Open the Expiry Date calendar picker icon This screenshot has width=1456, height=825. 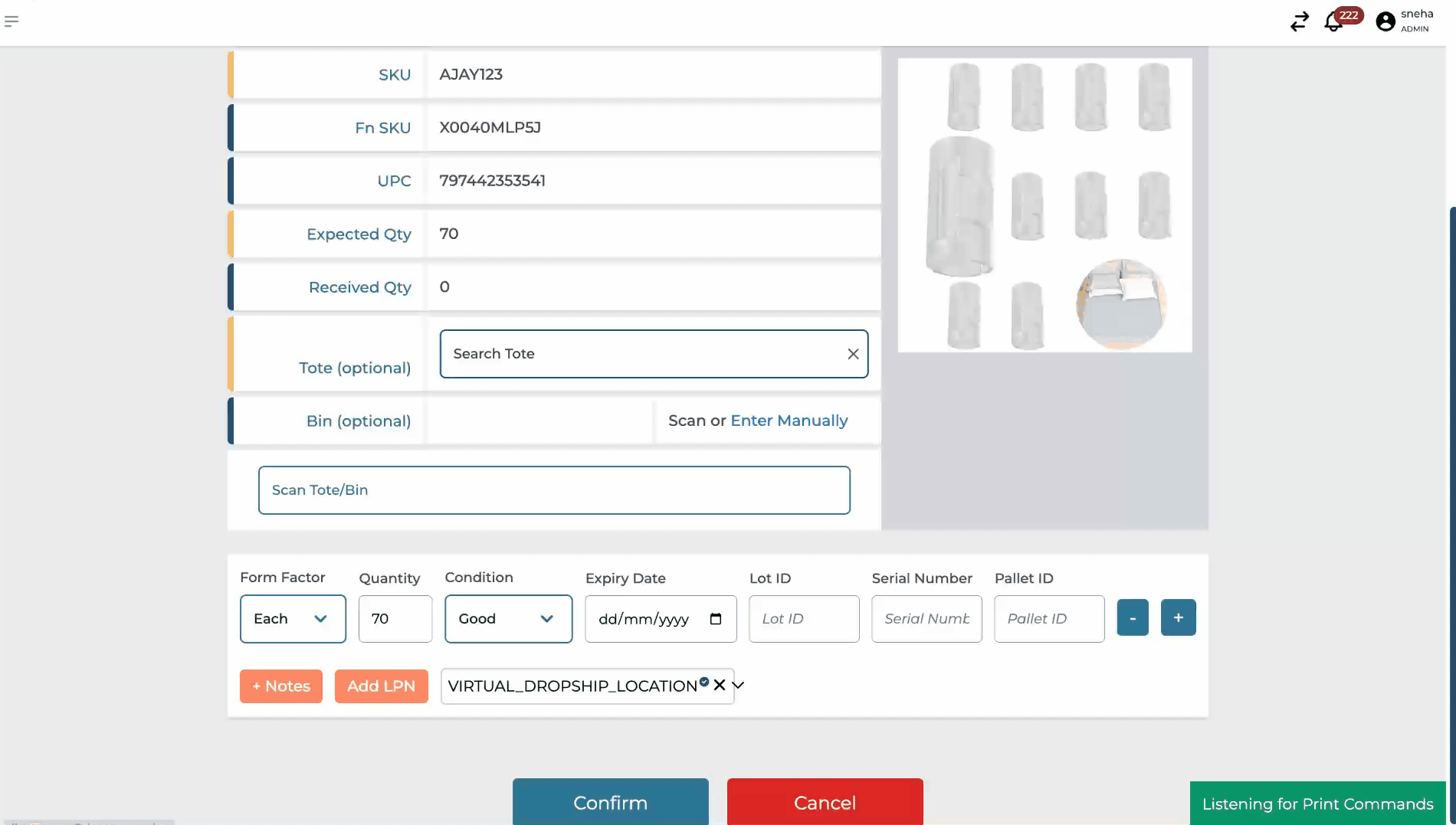pyautogui.click(x=716, y=619)
